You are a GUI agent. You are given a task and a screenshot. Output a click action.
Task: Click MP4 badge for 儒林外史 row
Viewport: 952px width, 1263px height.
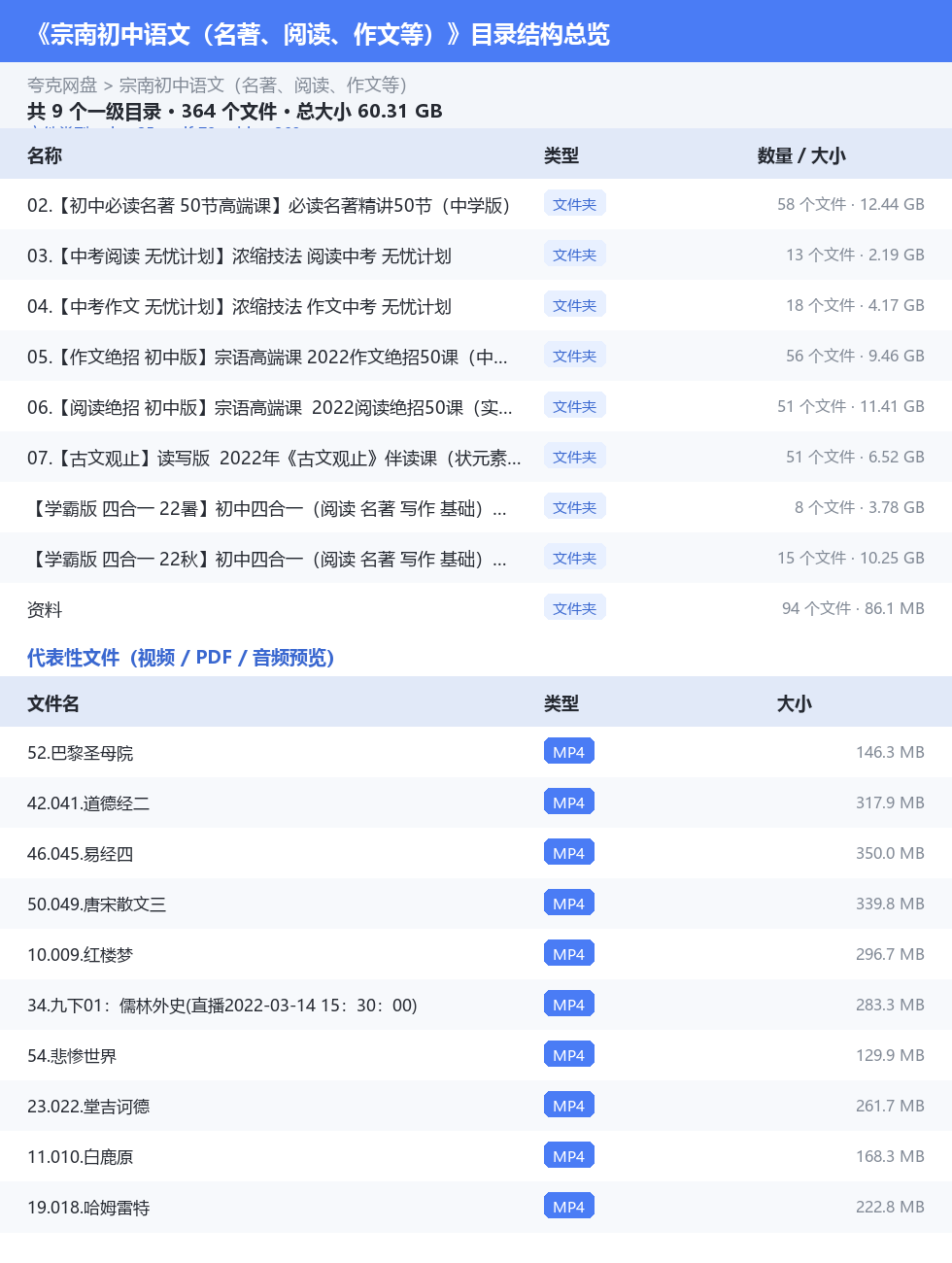click(x=569, y=1005)
